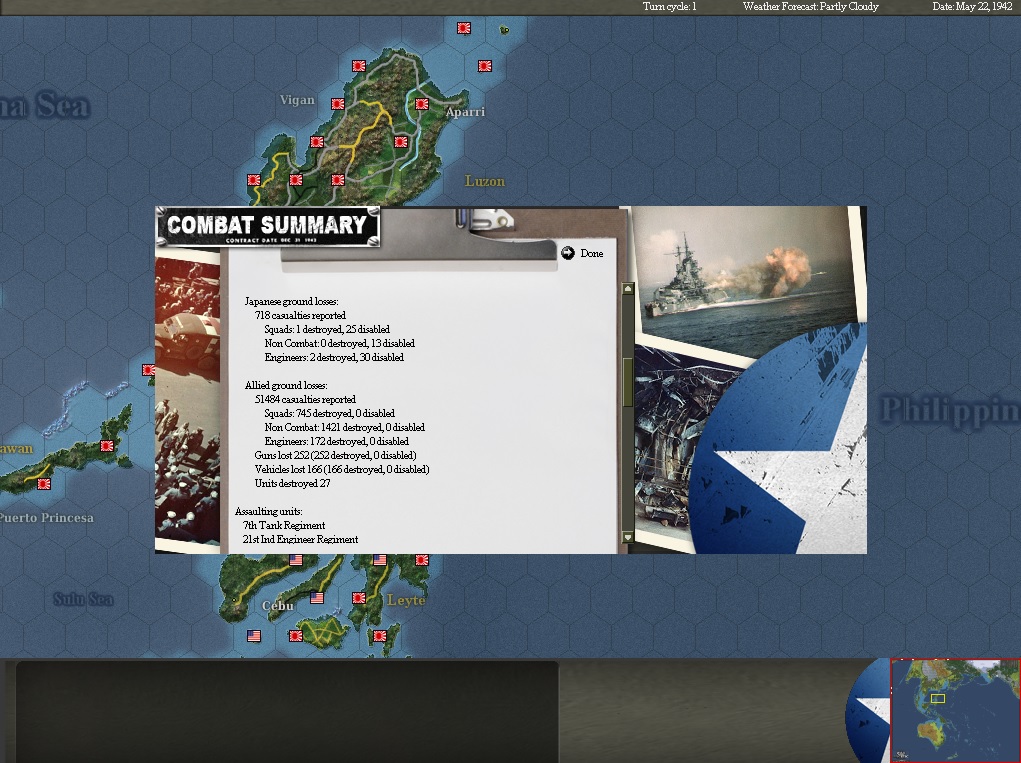Click the Weather Forecast: Partly Cloudy text
This screenshot has width=1021, height=763.
pos(811,7)
